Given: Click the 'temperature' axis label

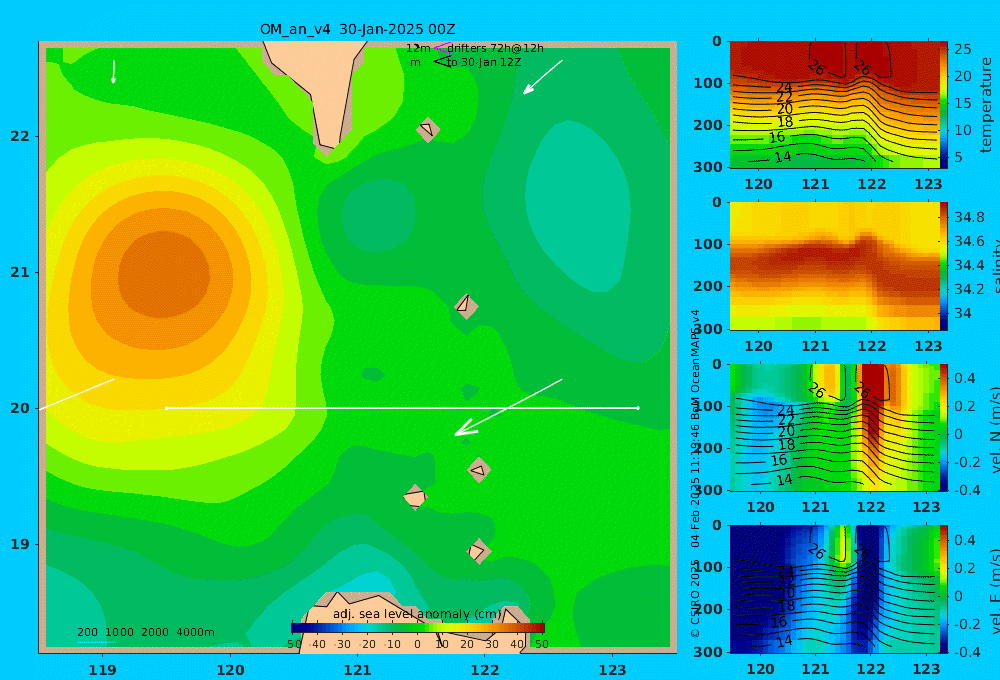Looking at the screenshot, I should click(x=986, y=105).
